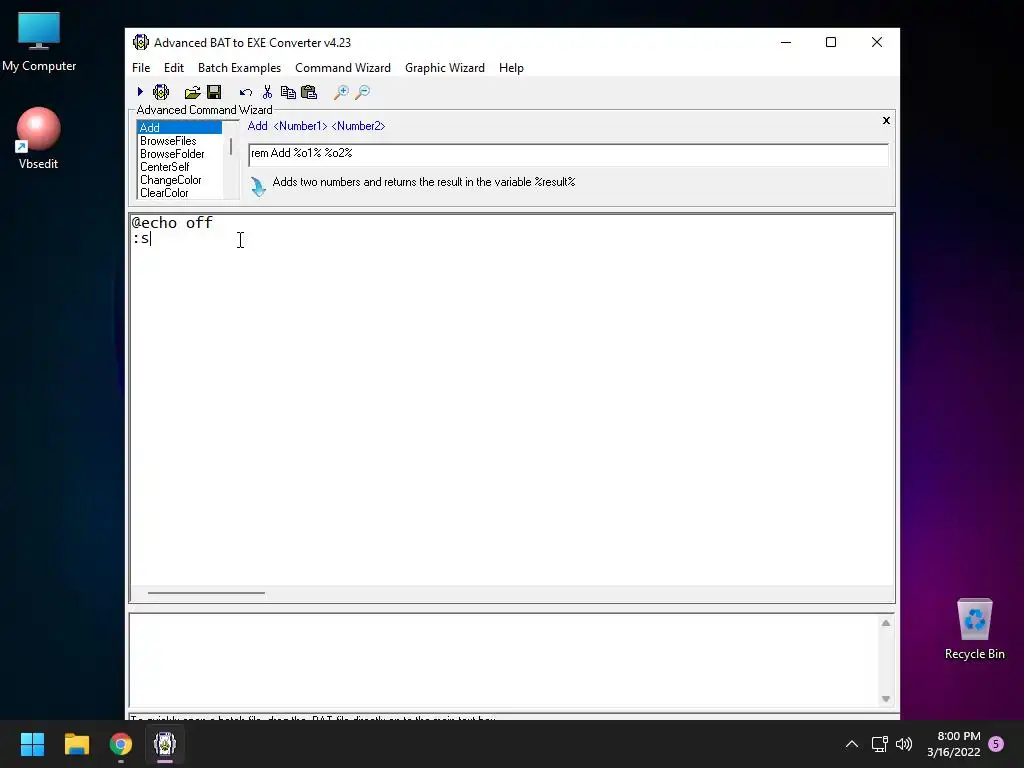Minimize the BAT to EXE Converter window
Viewport: 1024px width, 768px height.
786,42
